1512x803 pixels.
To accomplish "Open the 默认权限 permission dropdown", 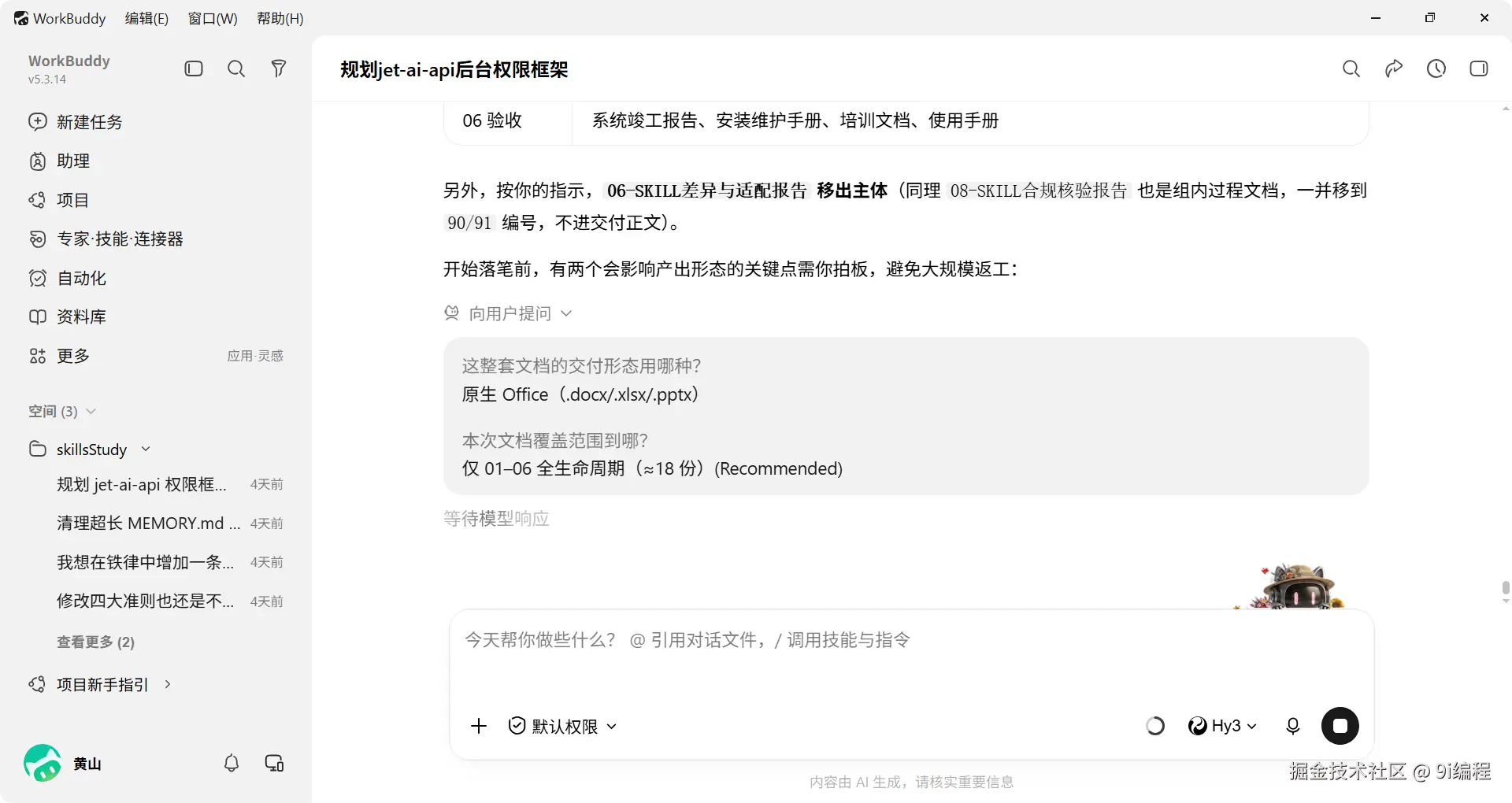I will click(562, 726).
